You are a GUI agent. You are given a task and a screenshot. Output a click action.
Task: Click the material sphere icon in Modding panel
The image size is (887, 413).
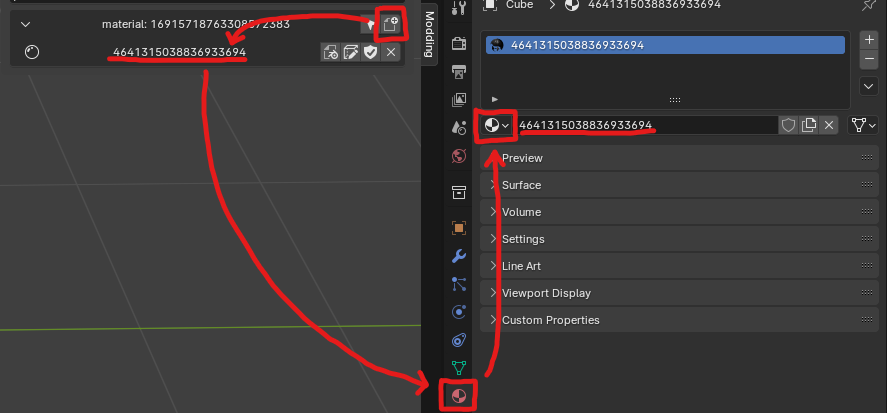coord(32,53)
